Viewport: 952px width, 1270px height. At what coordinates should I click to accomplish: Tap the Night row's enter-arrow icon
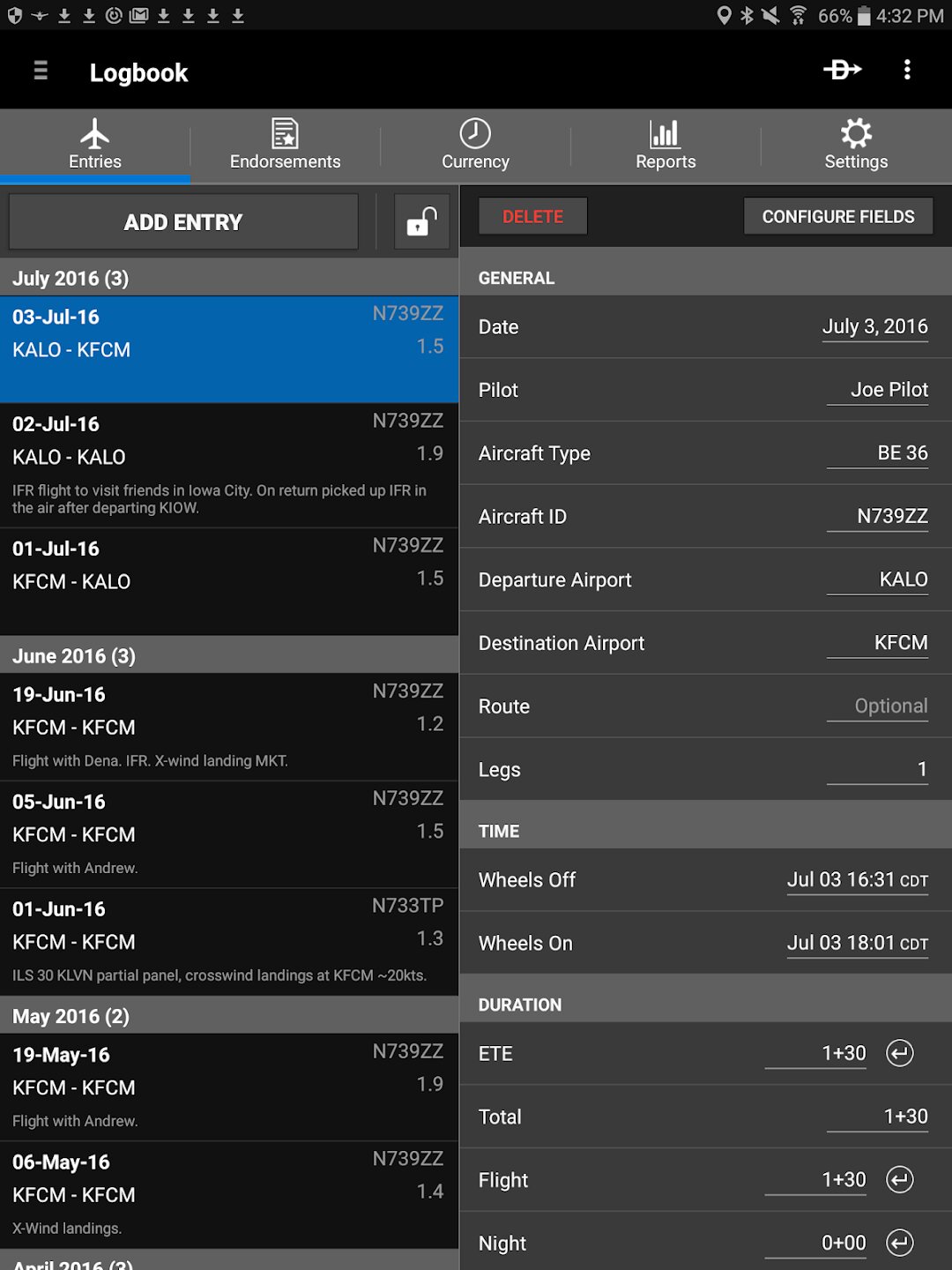900,1244
